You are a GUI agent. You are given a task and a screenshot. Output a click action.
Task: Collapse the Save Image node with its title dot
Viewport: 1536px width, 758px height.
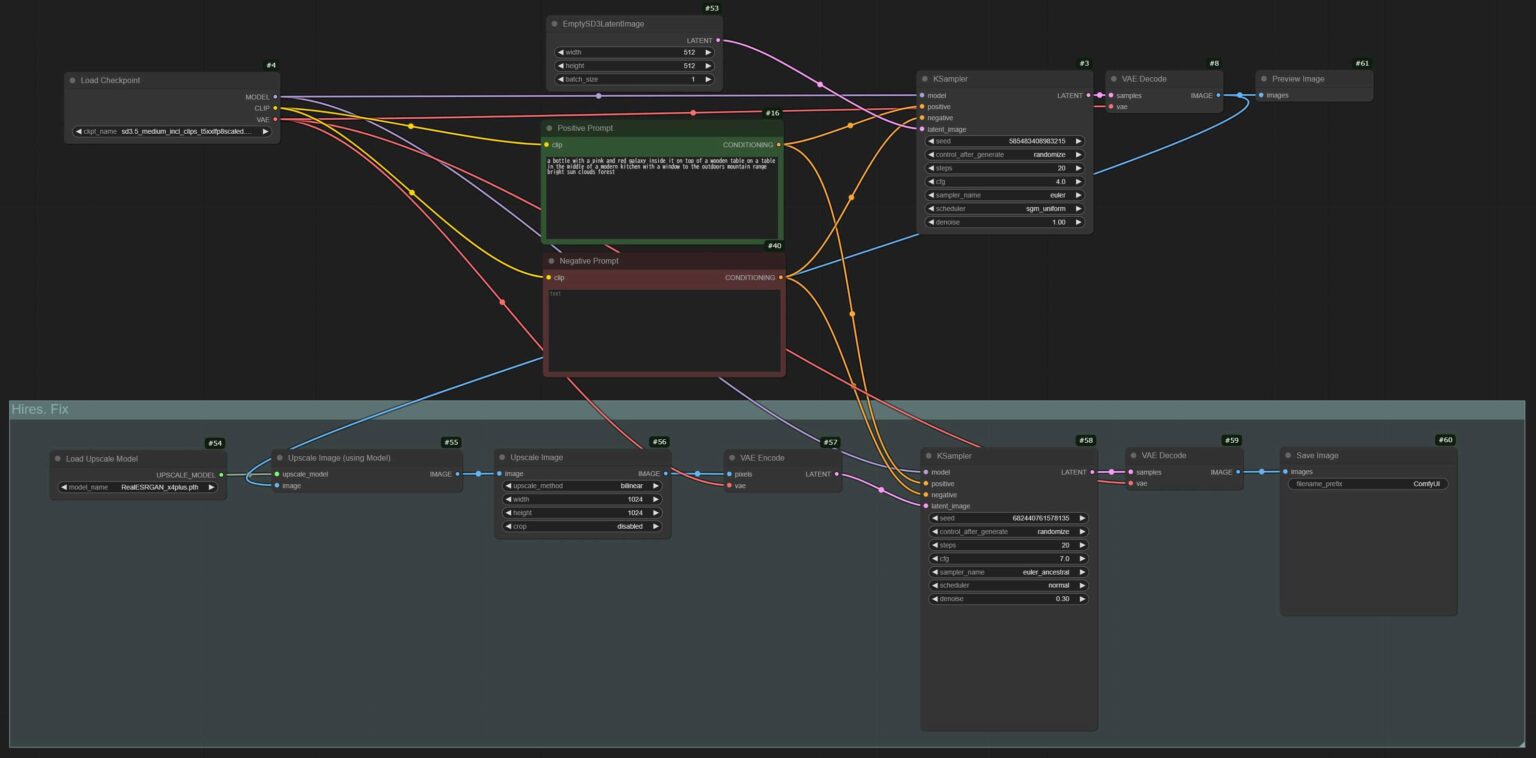click(1288, 455)
